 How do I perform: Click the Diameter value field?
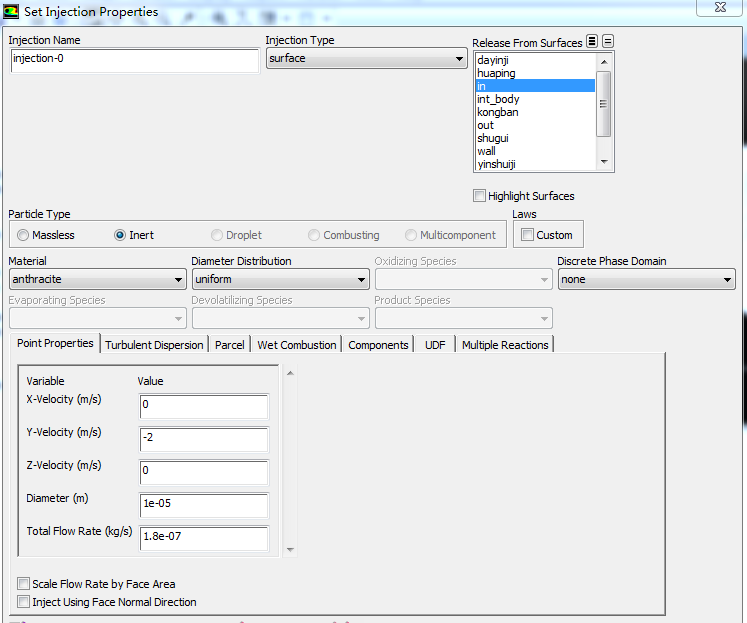click(x=204, y=505)
